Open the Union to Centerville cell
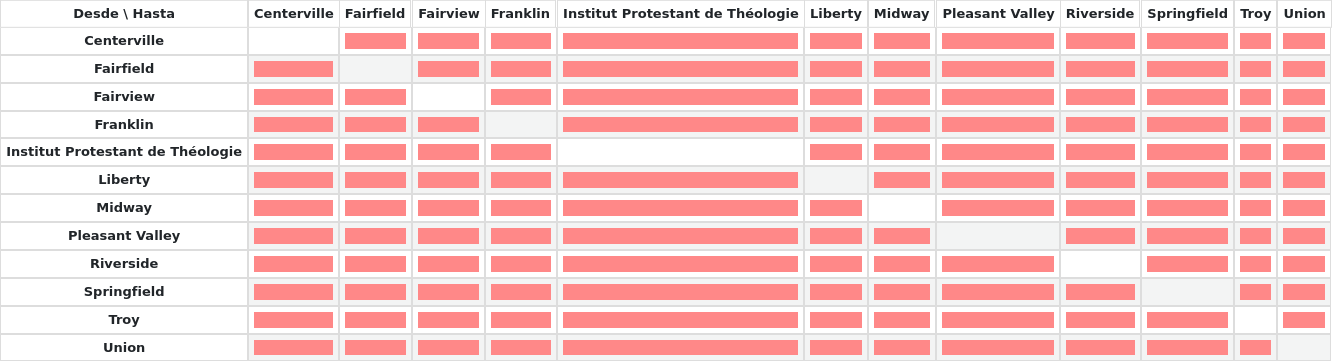The height and width of the screenshot is (362, 1332). [x=293, y=348]
